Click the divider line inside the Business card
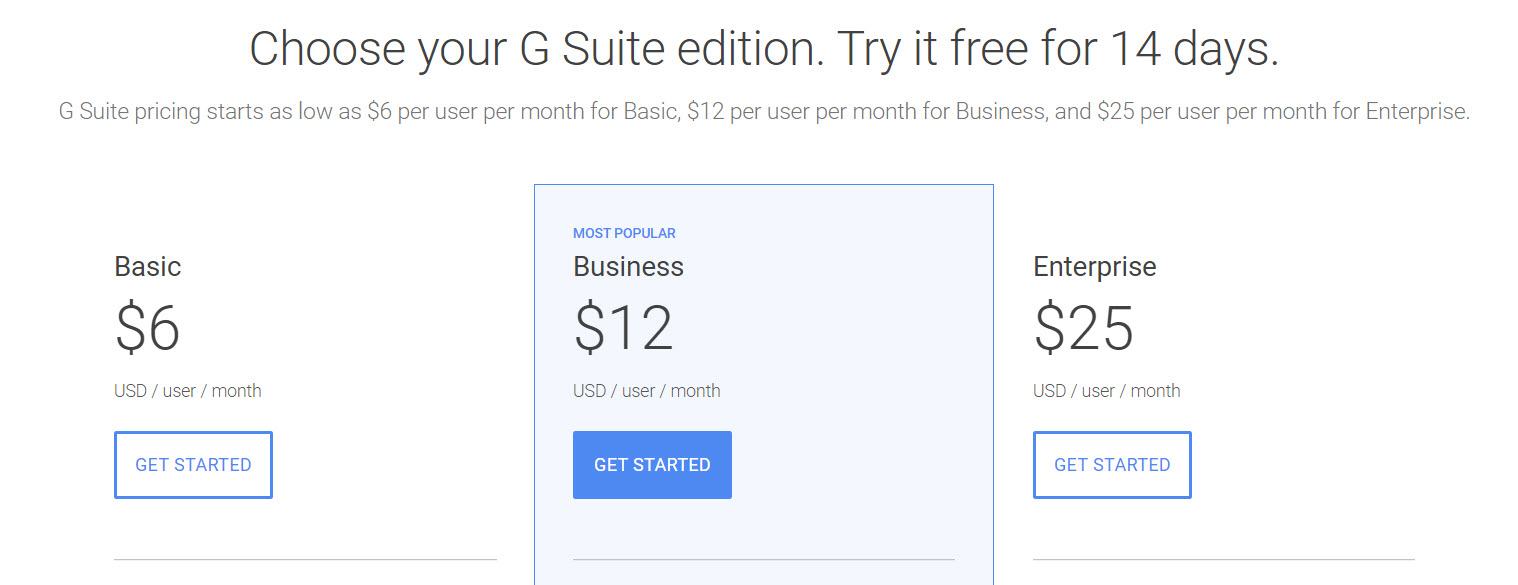The width and height of the screenshot is (1518, 585). pos(764,559)
